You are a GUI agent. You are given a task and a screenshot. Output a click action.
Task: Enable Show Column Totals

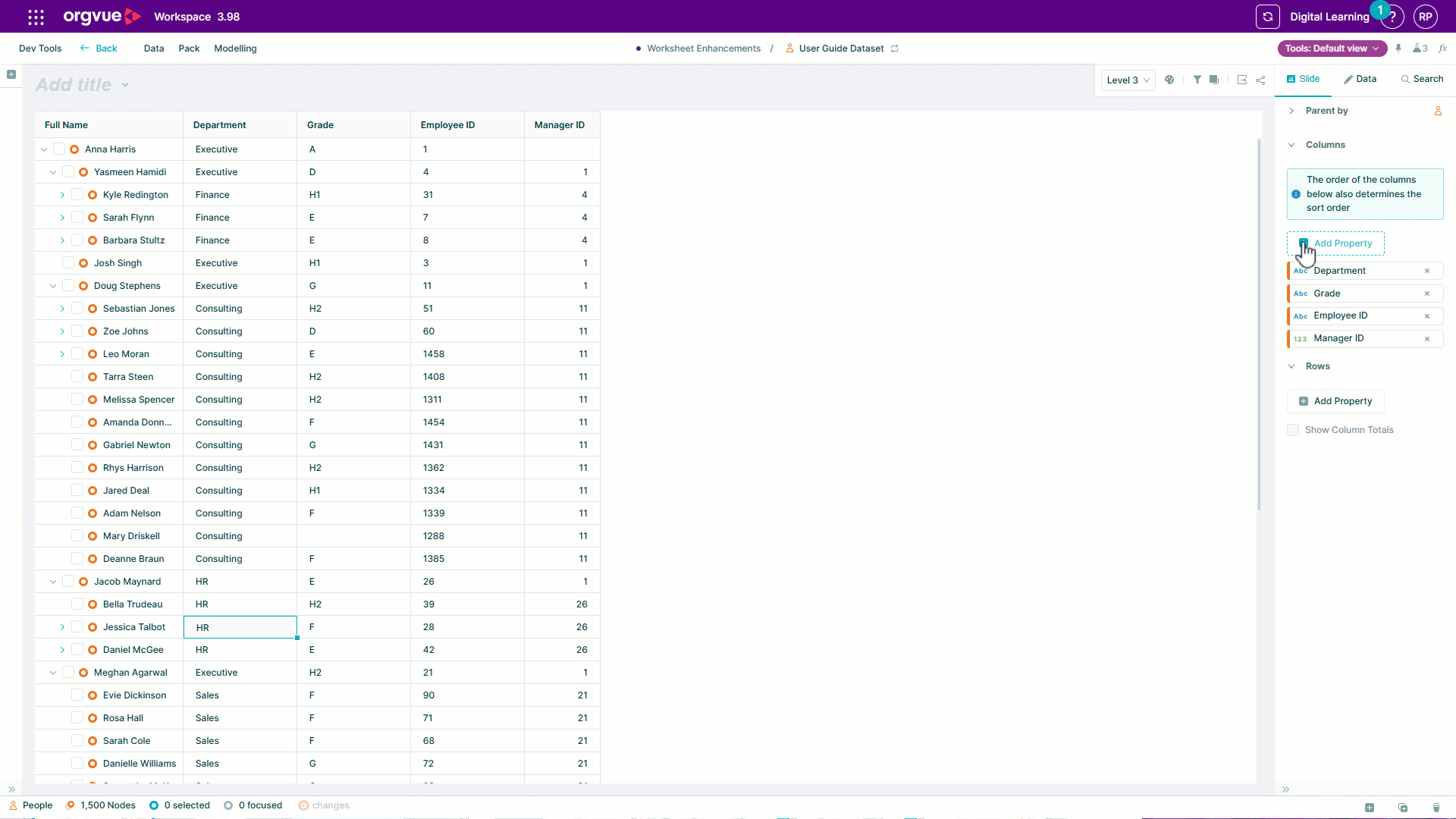1293,430
